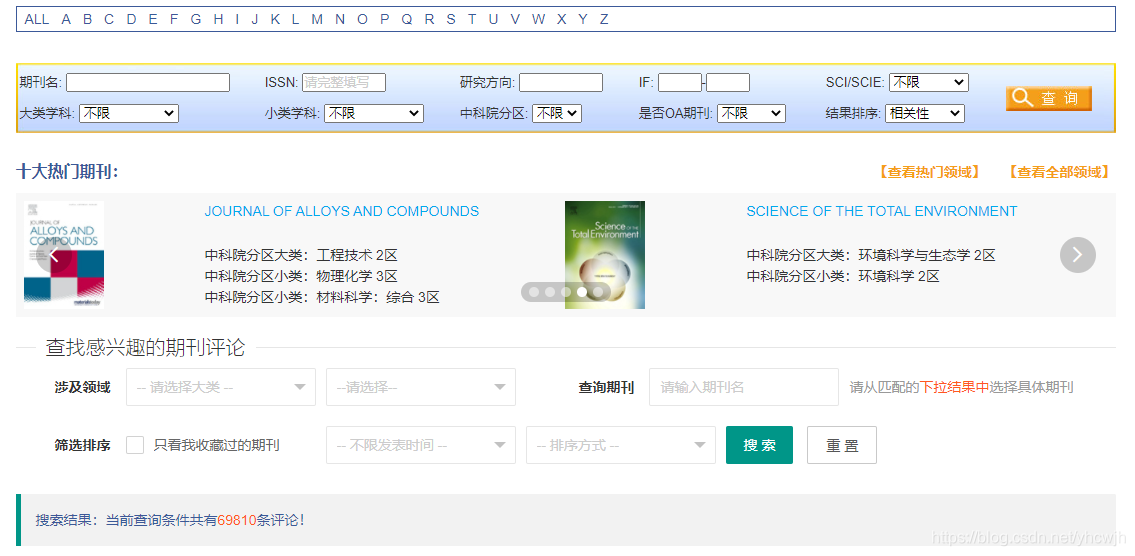The image size is (1135, 556).
Task: Filter journals by ALL letters
Action: pos(37,20)
